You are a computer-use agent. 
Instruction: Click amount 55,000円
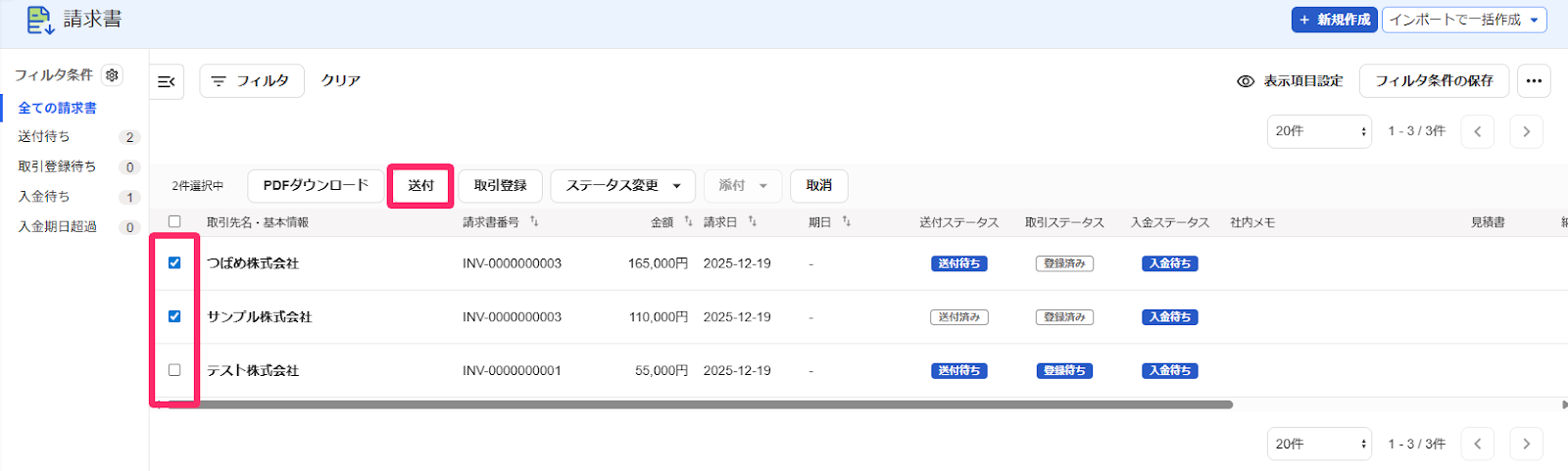tap(661, 371)
